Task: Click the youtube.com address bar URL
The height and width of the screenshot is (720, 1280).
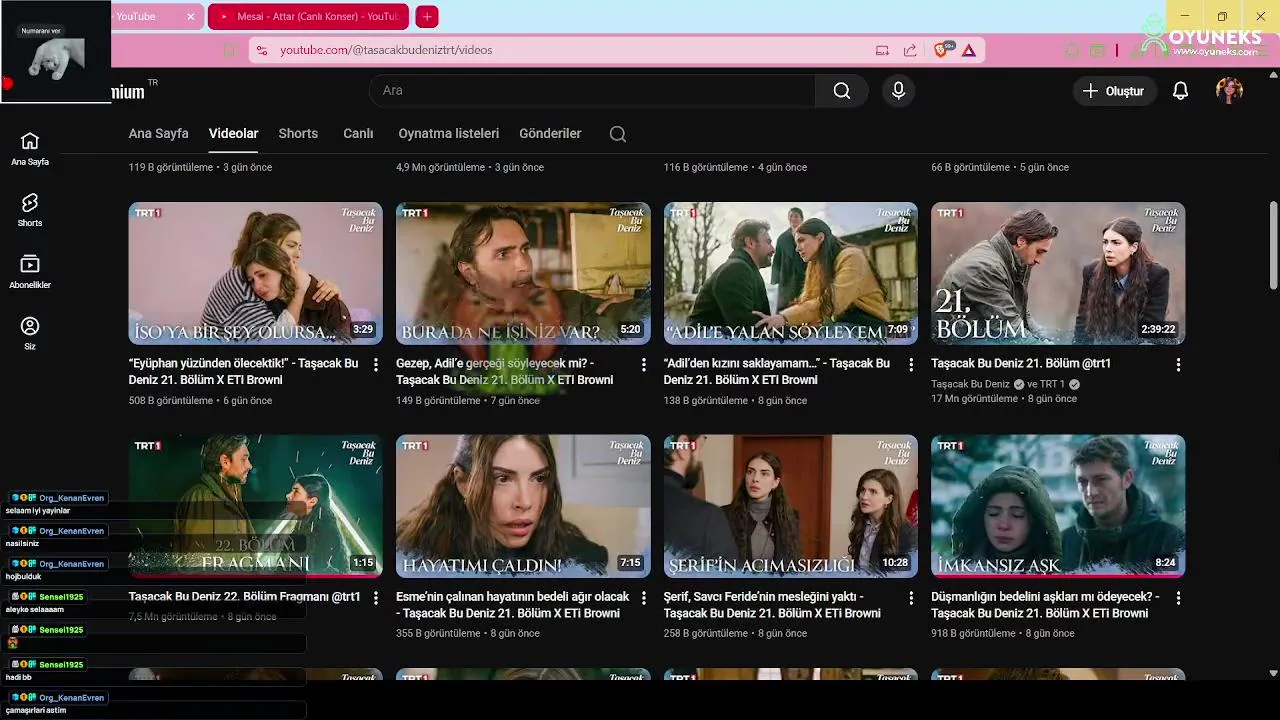Action: (386, 50)
